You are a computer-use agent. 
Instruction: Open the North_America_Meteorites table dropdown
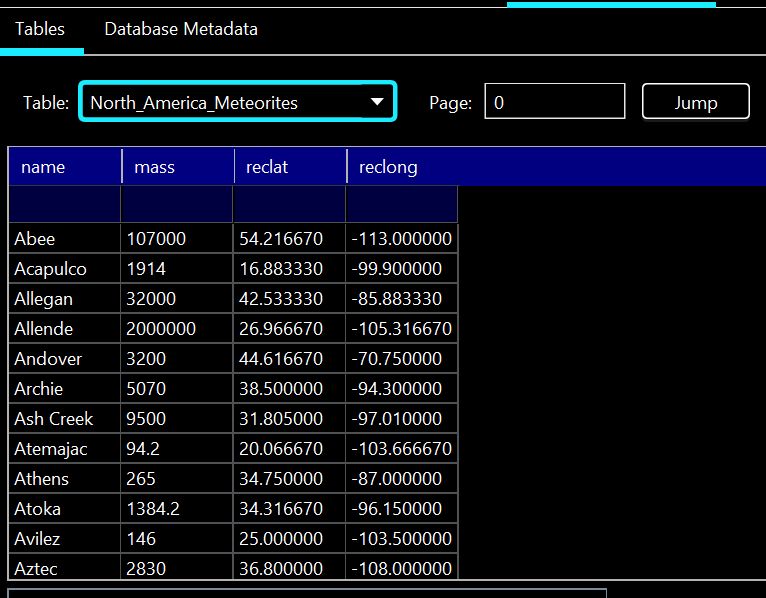pos(237,101)
